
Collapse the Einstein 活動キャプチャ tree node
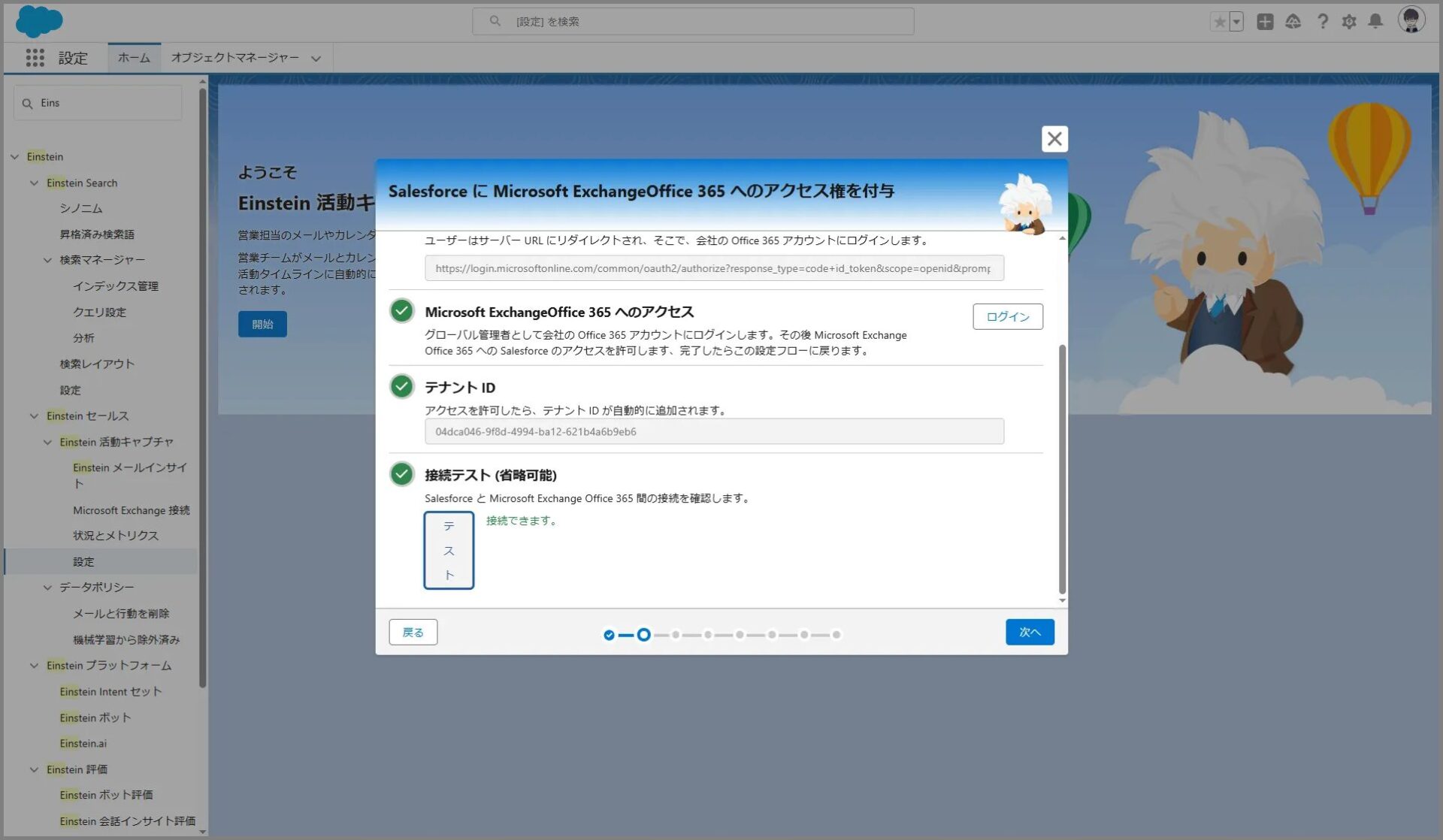click(x=47, y=442)
